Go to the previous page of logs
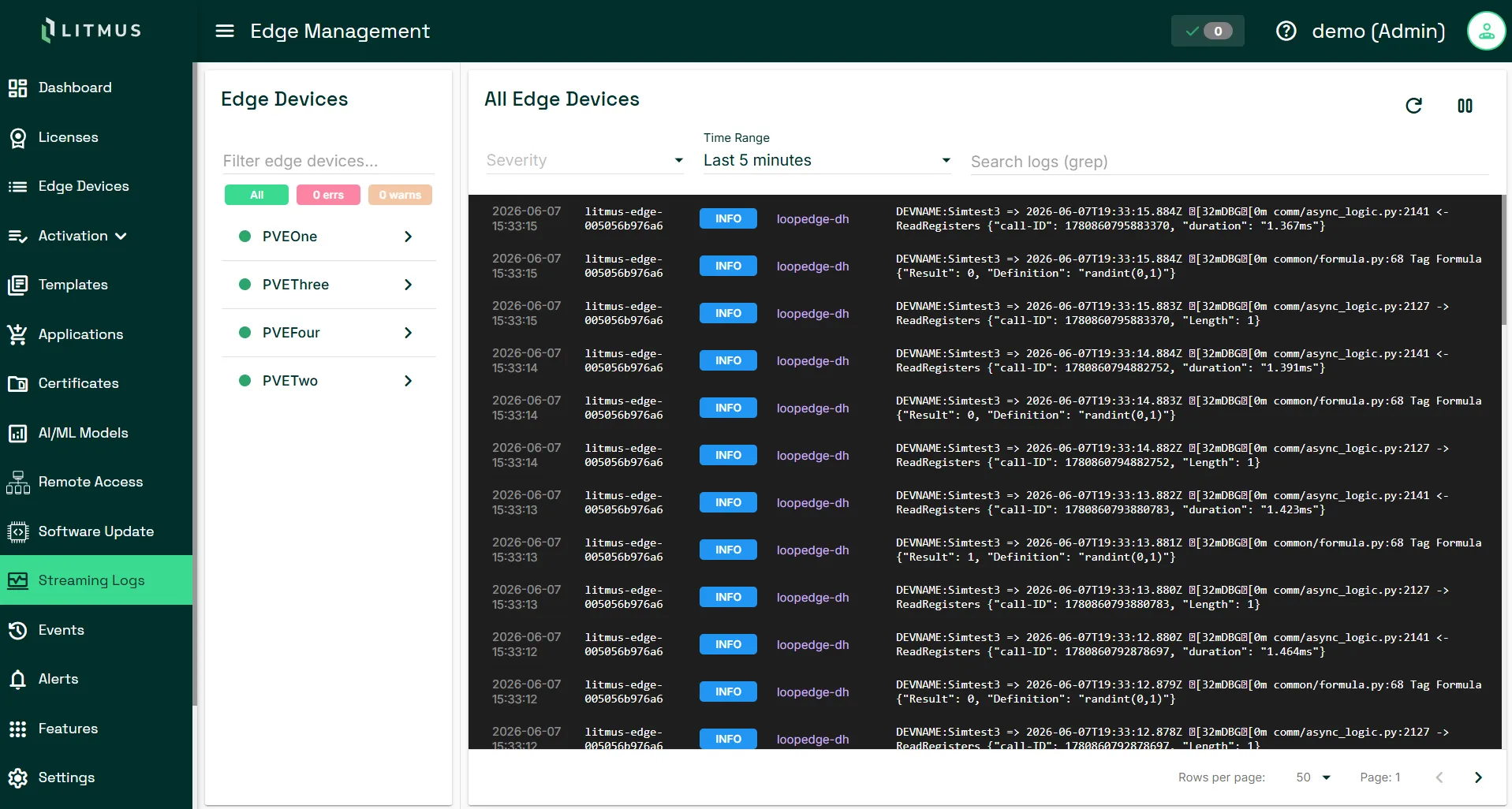Viewport: 1512px width, 809px height. tap(1439, 777)
